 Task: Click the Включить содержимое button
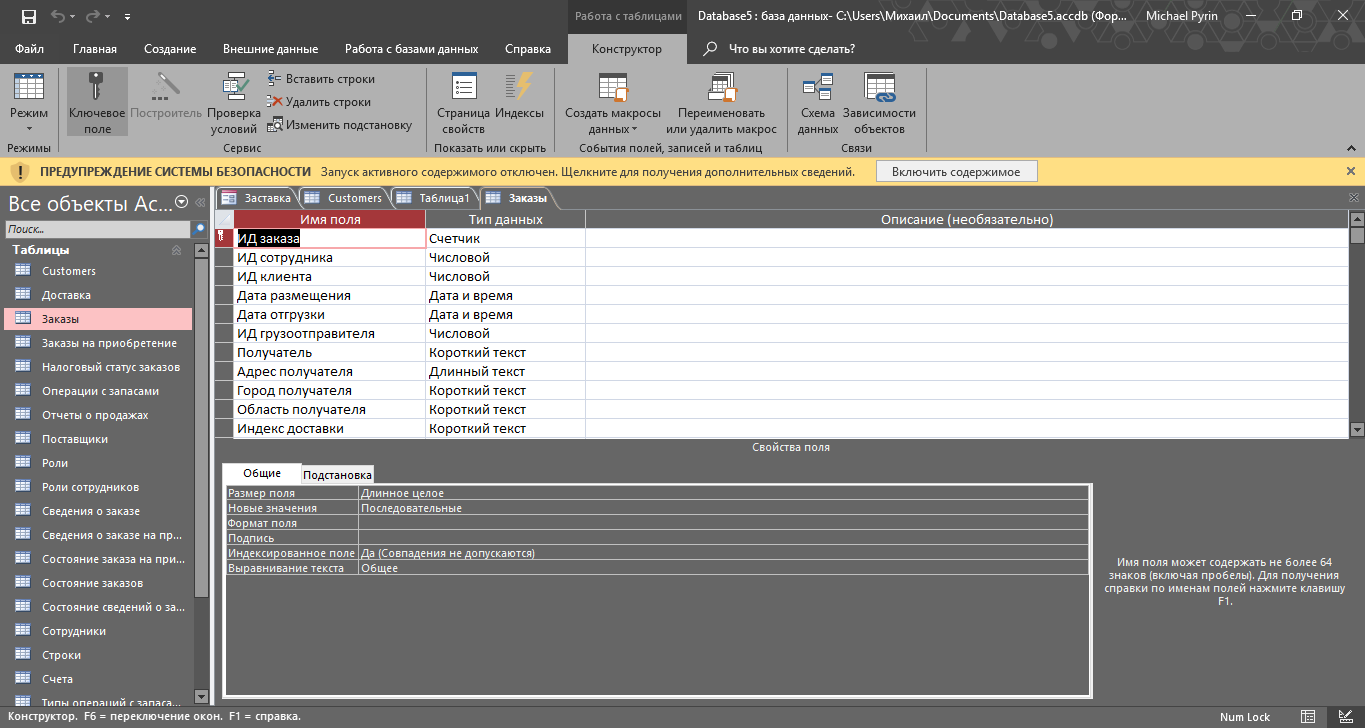coord(955,172)
